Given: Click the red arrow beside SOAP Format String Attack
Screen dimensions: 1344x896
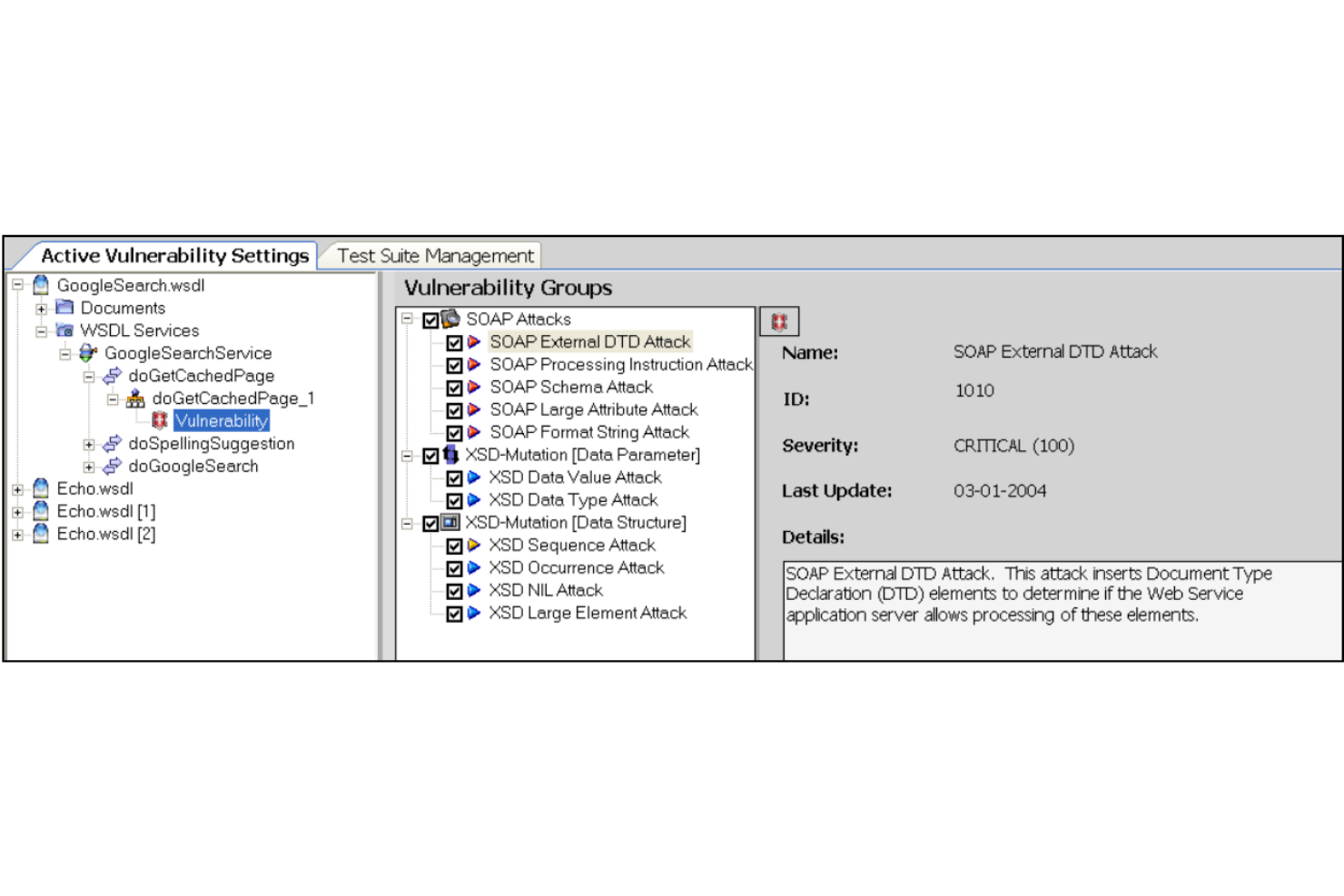Looking at the screenshot, I should [474, 433].
